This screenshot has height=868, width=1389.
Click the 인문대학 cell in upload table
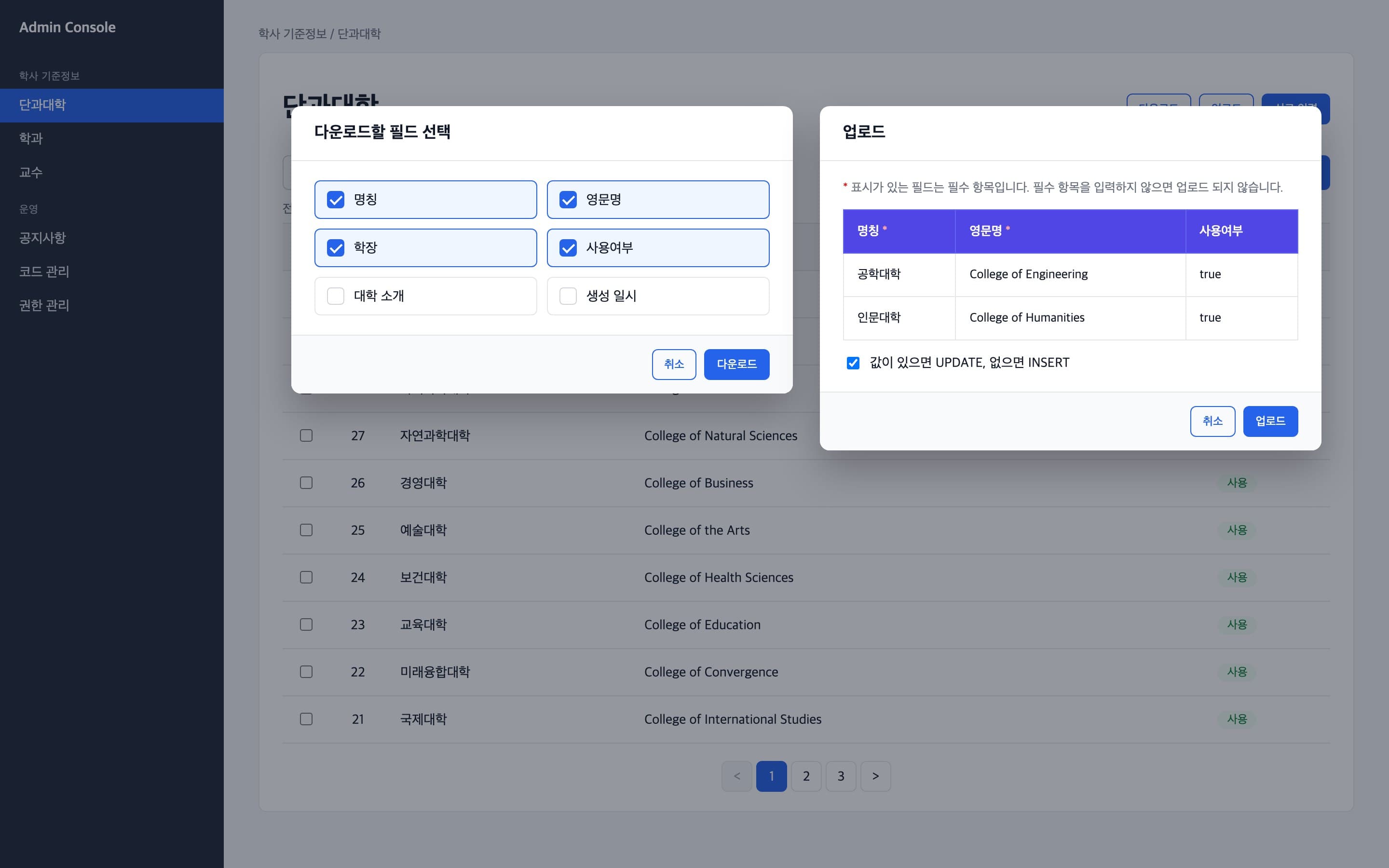coord(899,318)
